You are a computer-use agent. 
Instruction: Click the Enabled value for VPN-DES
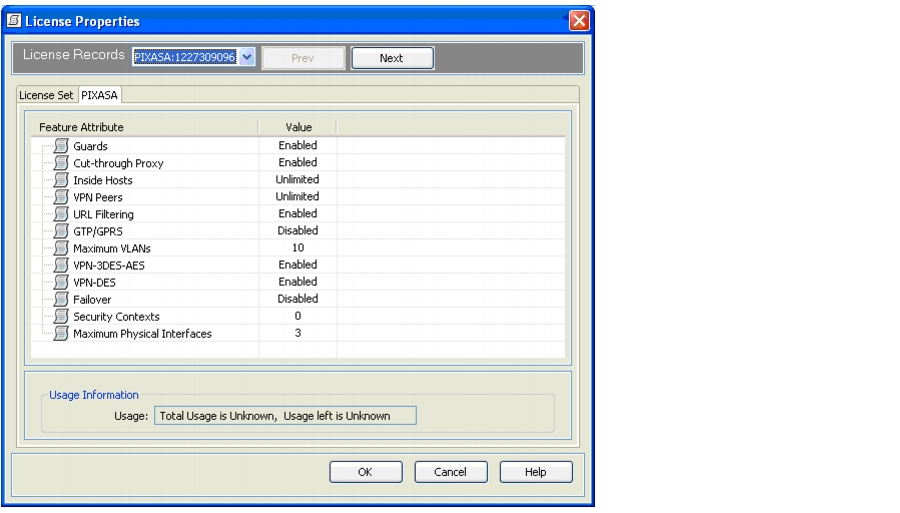[x=298, y=281]
